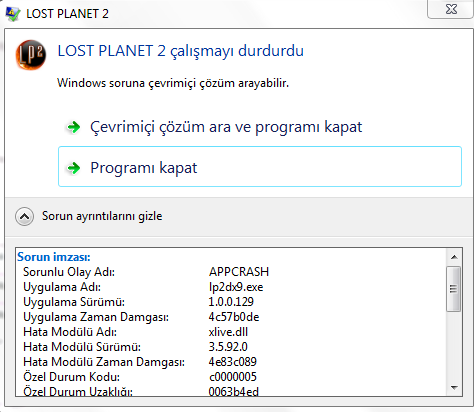
Task: Click 'Windows soruna çevrimiçi çözüm arayabilir.' text
Action: 173,83
